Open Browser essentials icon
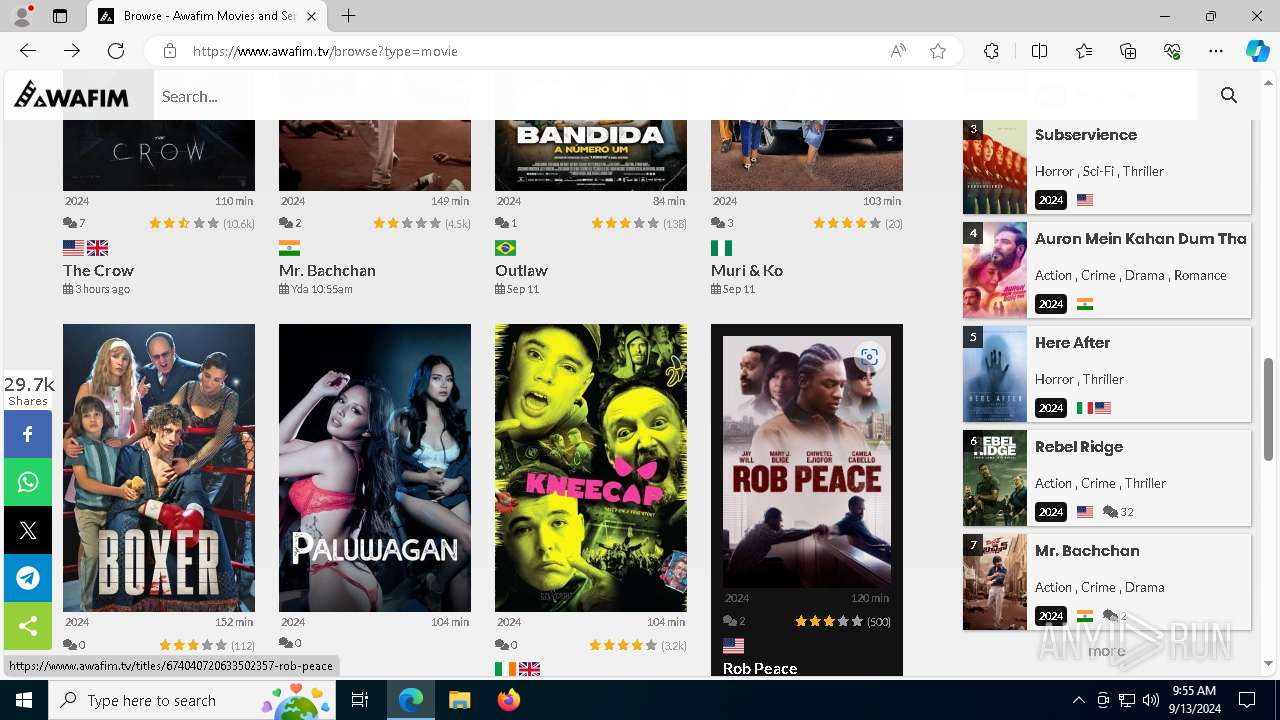 tap(1172, 51)
